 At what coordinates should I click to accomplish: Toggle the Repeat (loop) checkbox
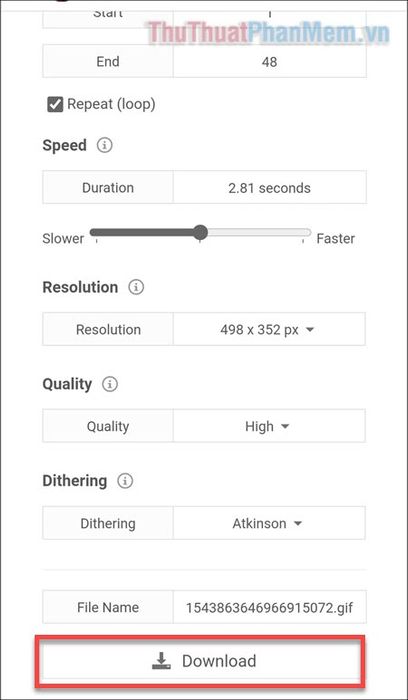pyautogui.click(x=55, y=105)
